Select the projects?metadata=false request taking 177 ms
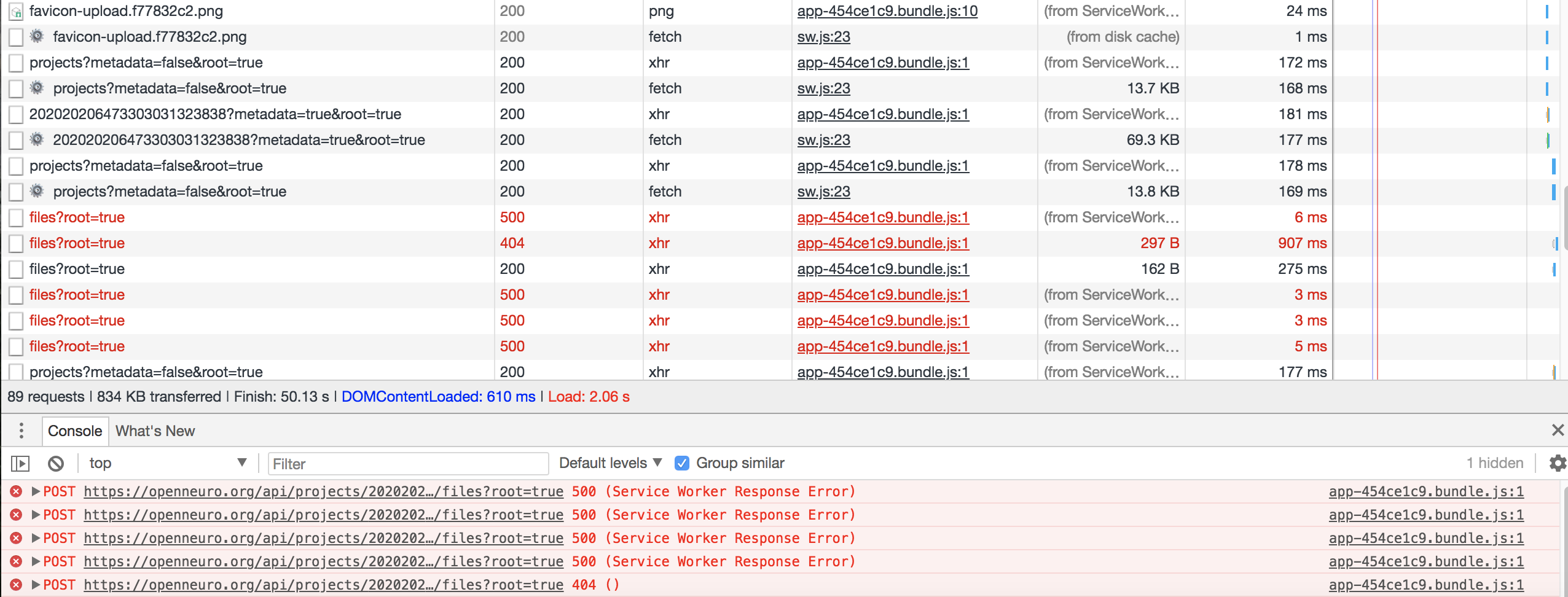Viewport: 1568px width, 597px height. coord(146,372)
